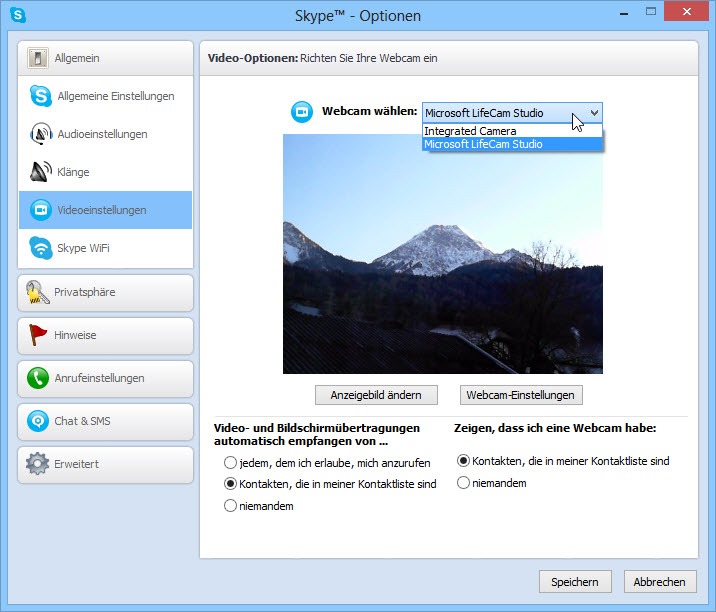The height and width of the screenshot is (612, 716).
Task: Open the Erweitert settings section
Action: 105,464
